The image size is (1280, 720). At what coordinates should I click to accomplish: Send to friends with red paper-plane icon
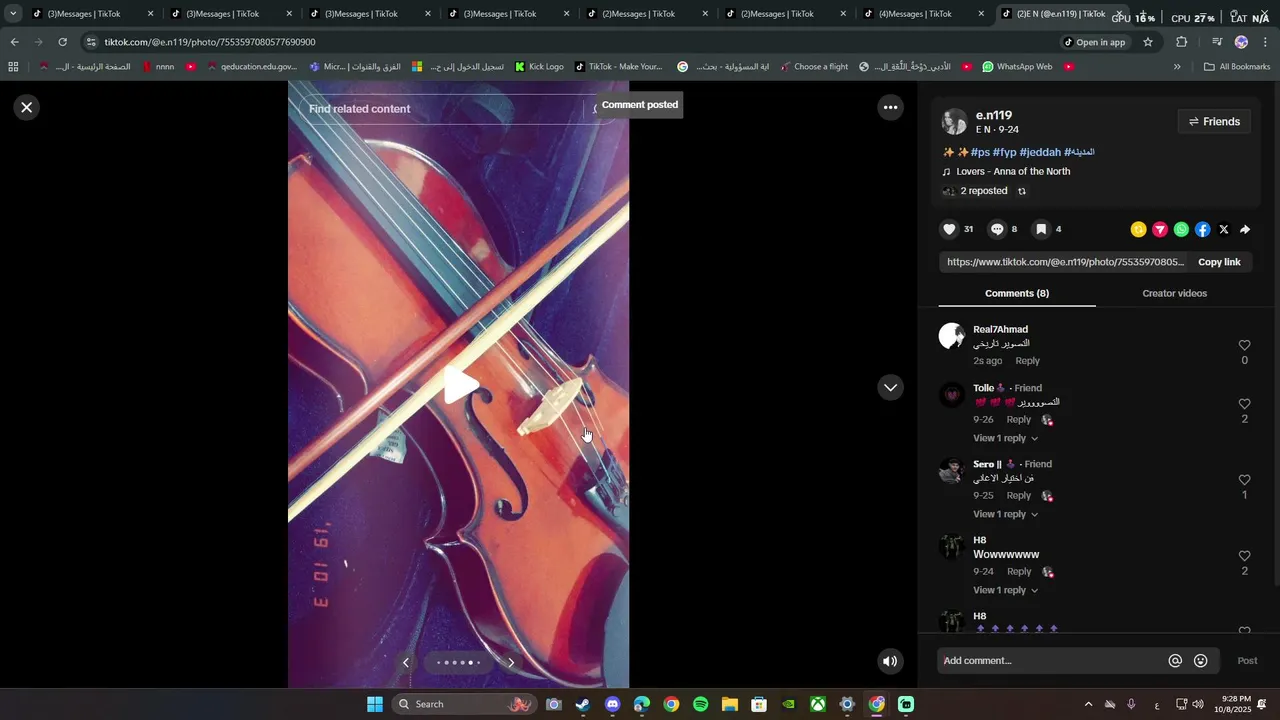tap(1160, 230)
